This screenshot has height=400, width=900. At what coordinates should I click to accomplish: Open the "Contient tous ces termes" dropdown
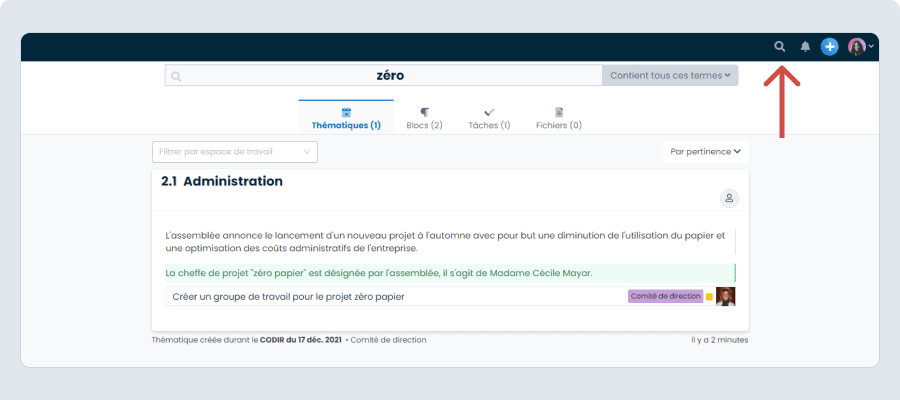[x=670, y=75]
